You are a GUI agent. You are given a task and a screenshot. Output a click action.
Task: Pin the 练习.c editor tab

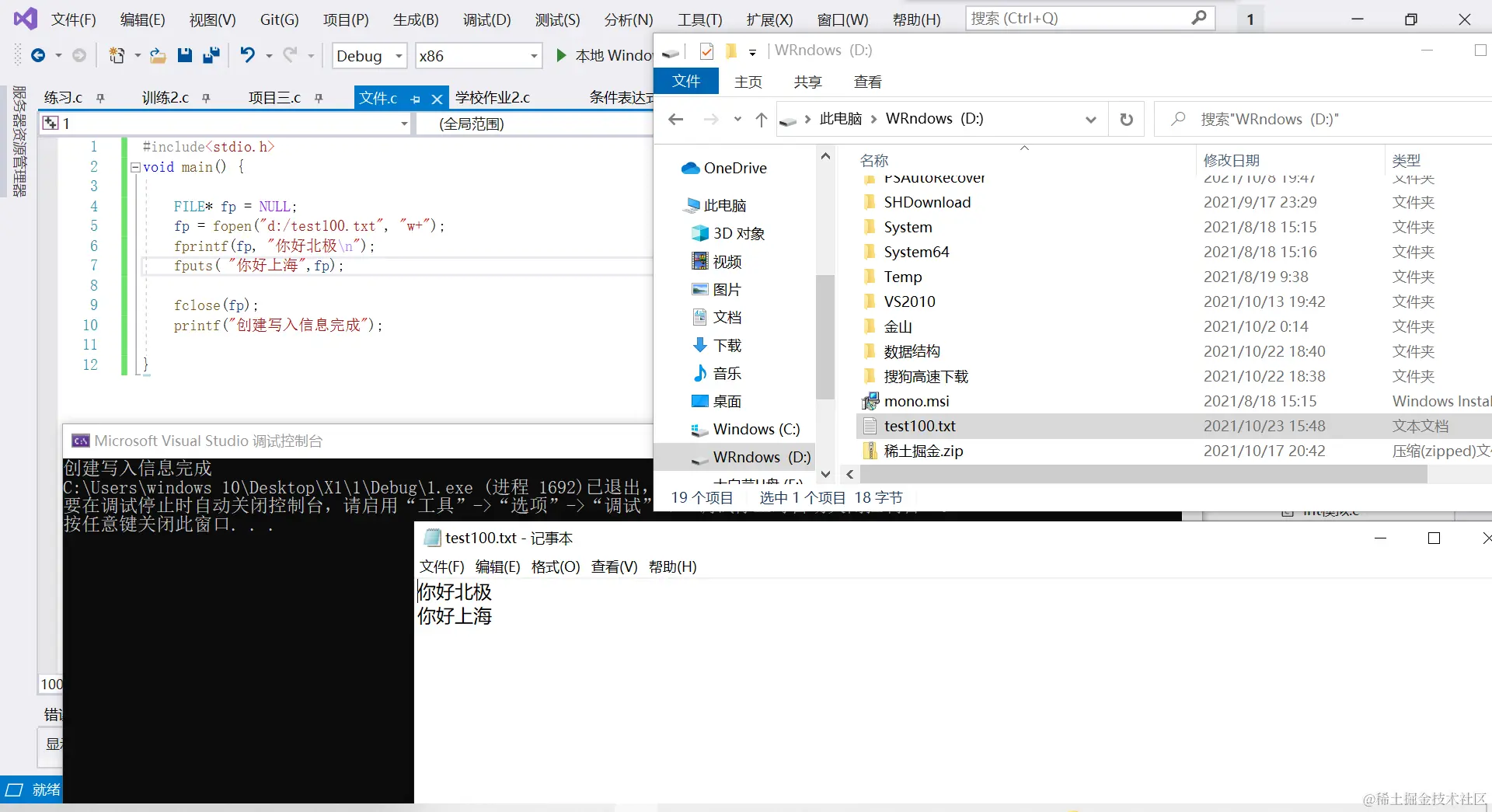click(x=100, y=97)
